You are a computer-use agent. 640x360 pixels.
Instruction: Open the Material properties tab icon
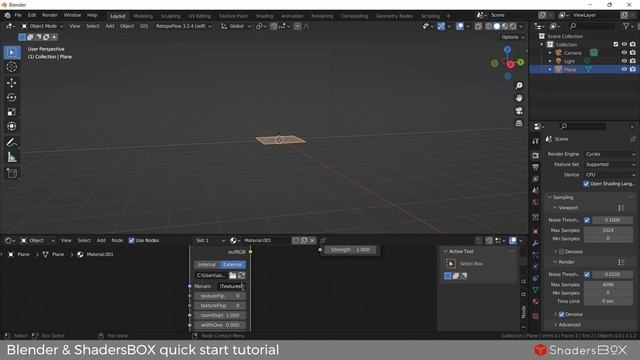536,302
